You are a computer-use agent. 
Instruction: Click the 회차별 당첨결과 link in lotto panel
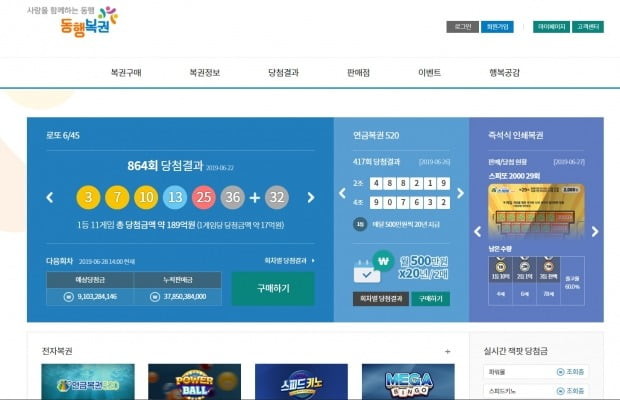[x=288, y=260]
